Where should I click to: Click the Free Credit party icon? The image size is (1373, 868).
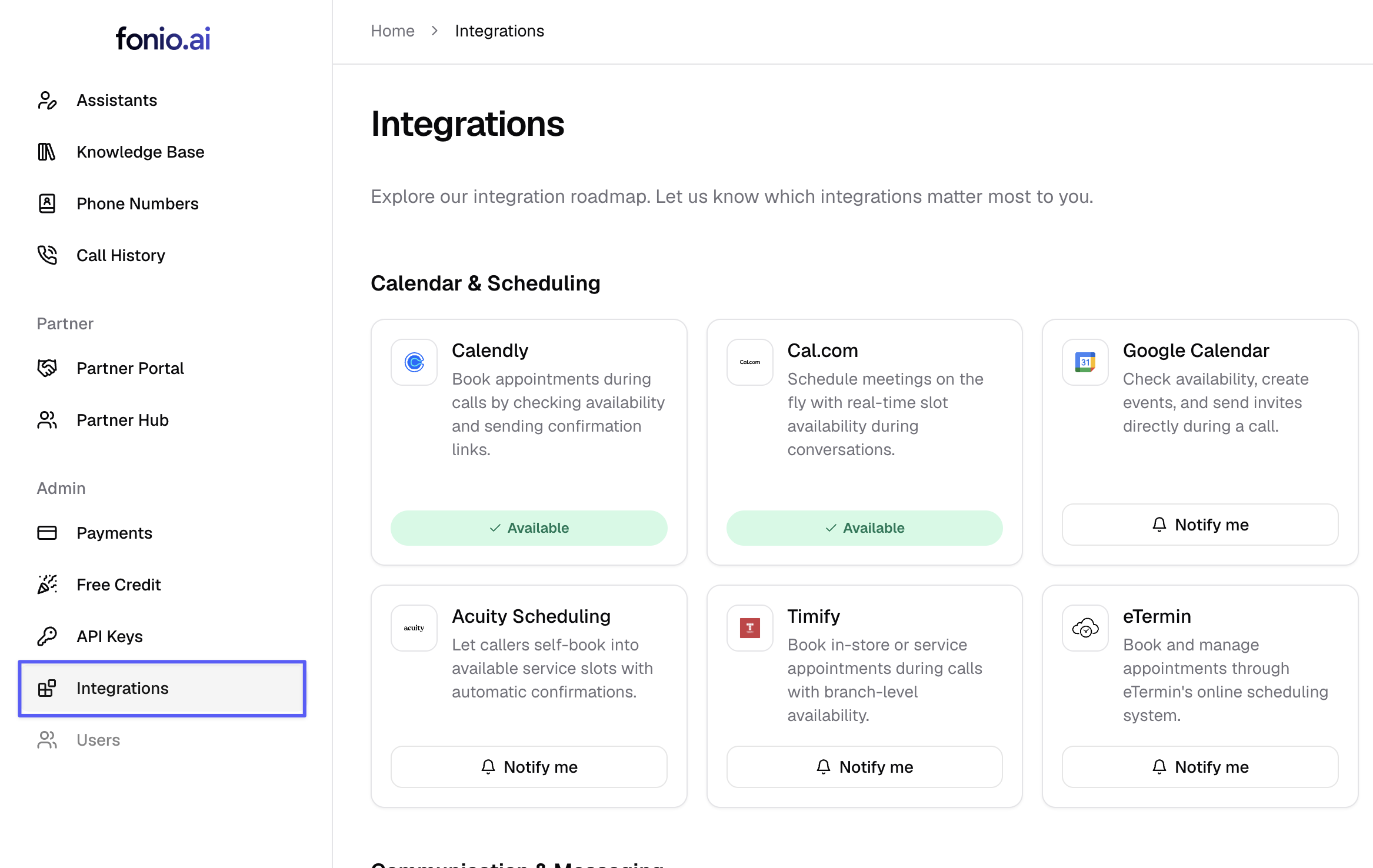click(47, 585)
